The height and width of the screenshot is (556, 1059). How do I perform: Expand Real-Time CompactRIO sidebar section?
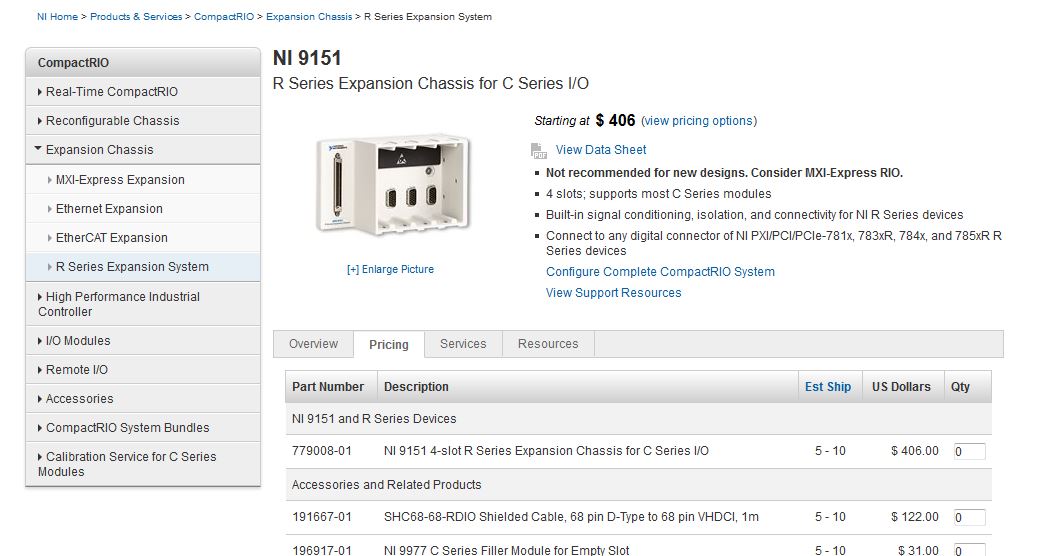click(x=111, y=92)
